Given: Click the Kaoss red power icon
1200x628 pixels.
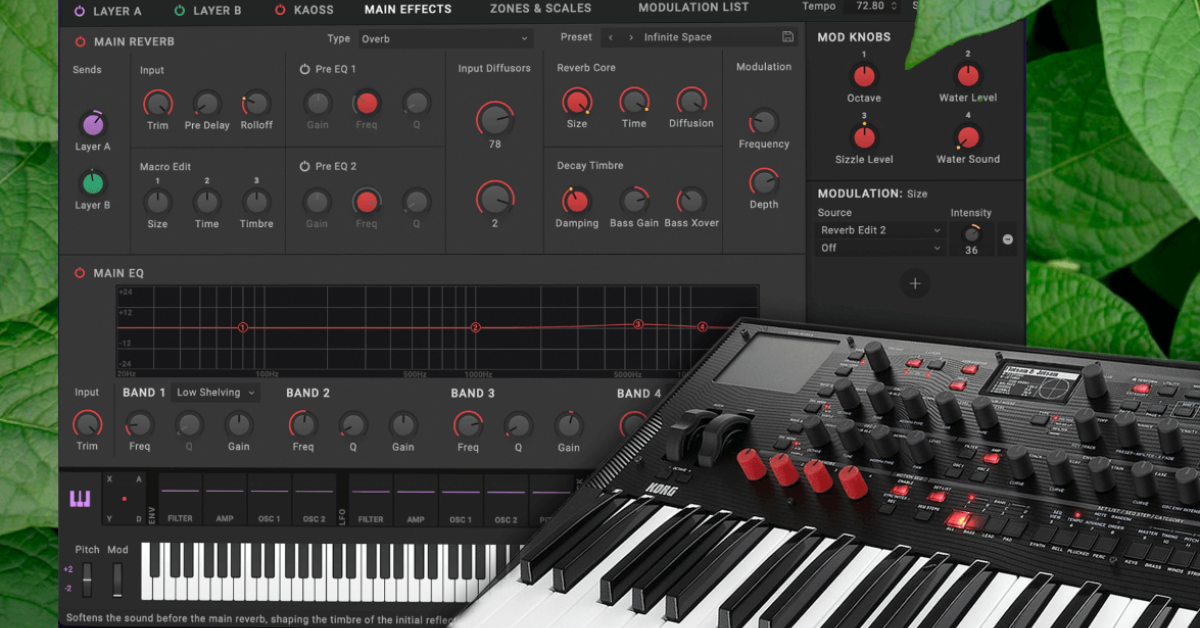Looking at the screenshot, I should pyautogui.click(x=278, y=10).
